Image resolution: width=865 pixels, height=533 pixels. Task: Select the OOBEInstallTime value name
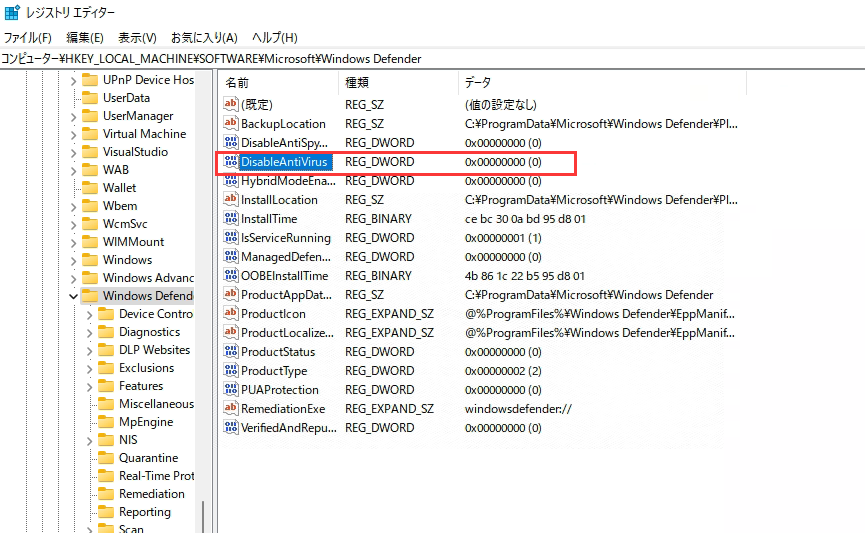[285, 276]
